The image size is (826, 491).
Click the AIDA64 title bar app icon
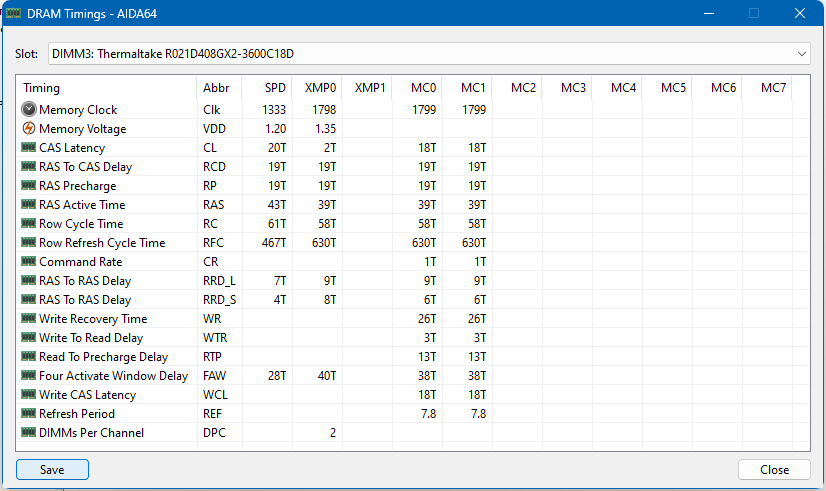(x=14, y=13)
